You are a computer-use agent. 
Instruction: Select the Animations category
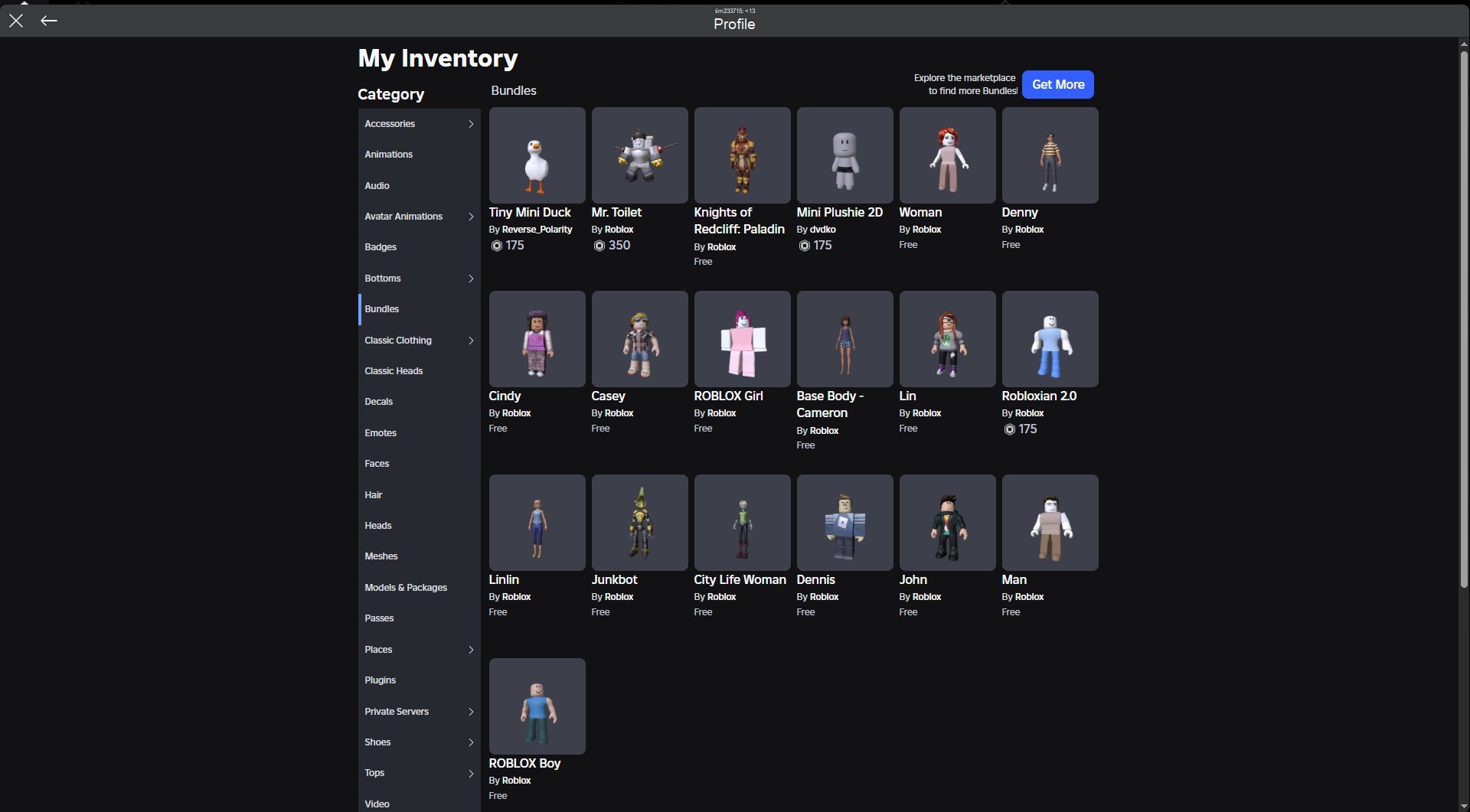click(x=419, y=155)
